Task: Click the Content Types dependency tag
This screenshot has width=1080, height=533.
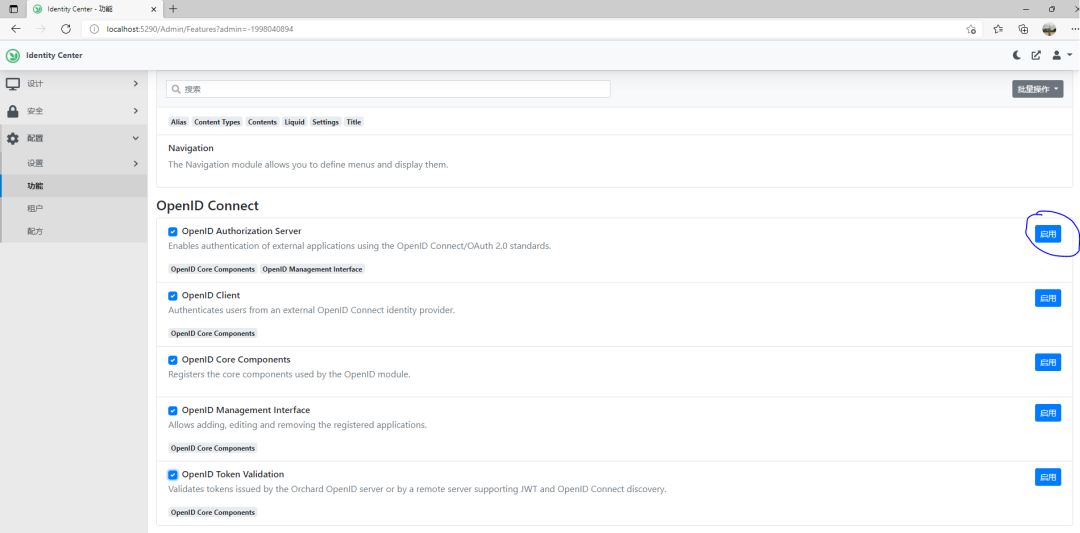Action: coord(217,122)
